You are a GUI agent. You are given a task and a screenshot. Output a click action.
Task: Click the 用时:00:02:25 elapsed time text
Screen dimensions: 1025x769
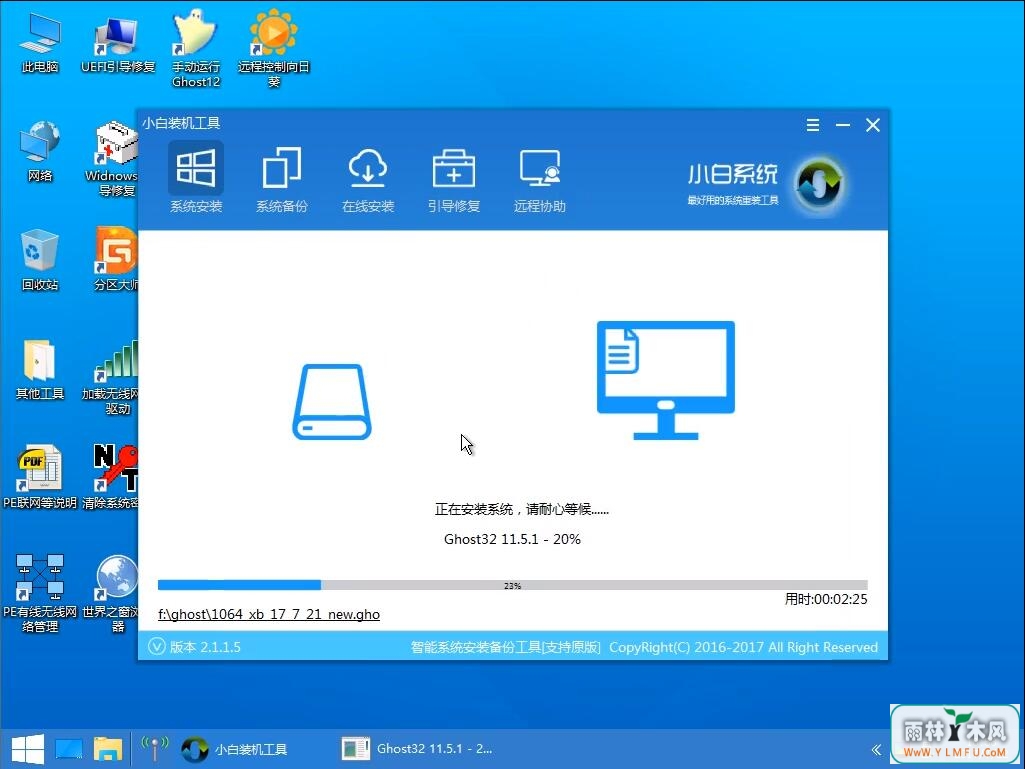[x=826, y=599]
